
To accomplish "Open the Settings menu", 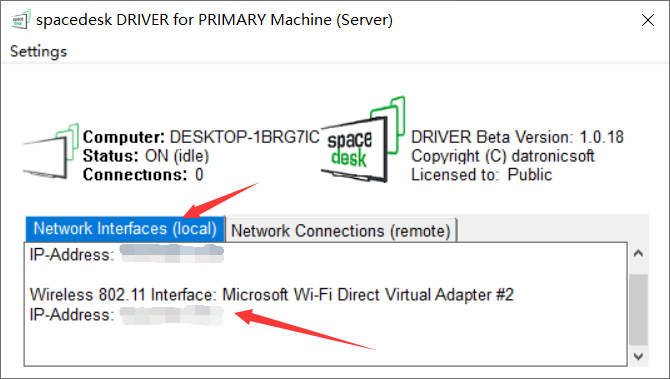I will click(x=38, y=51).
